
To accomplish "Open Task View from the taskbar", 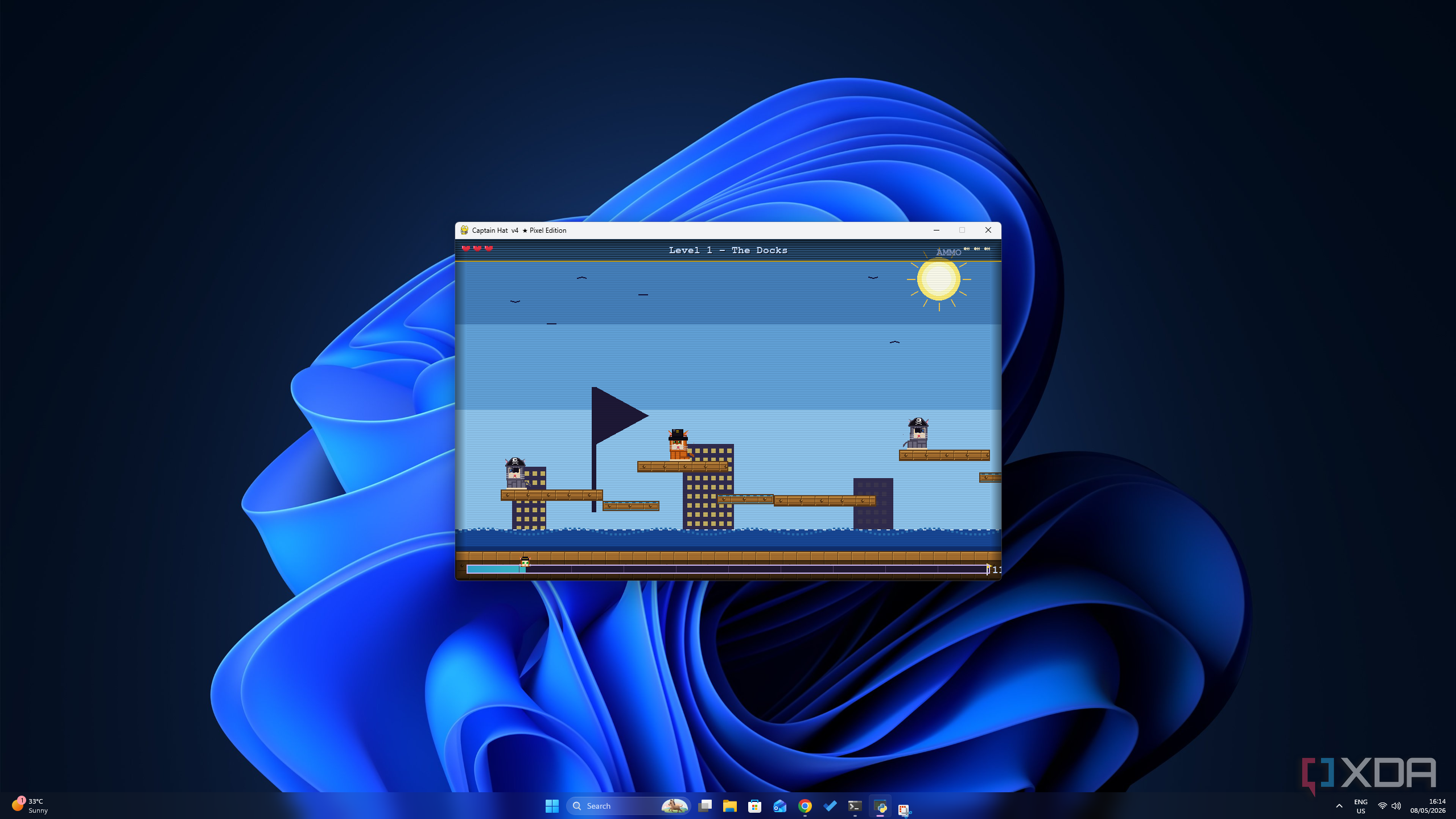I will 705,806.
